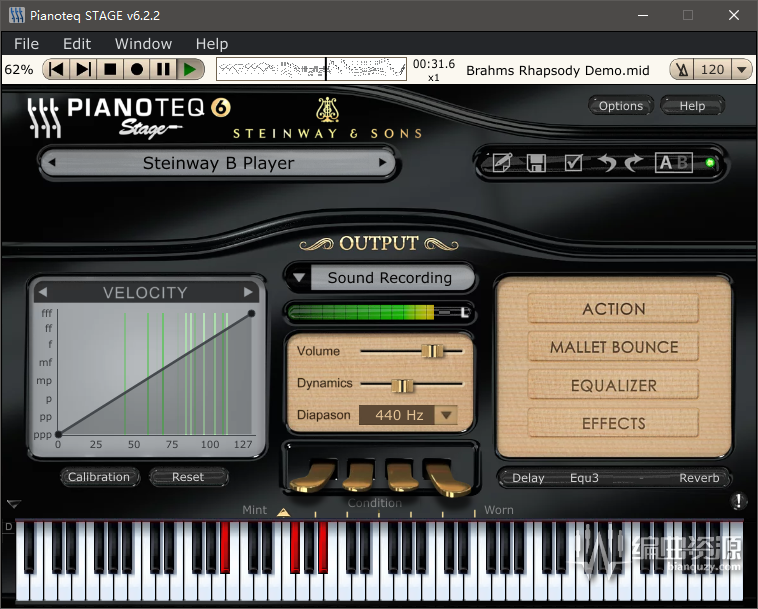
Task: Seek within the MIDI timeline overview
Action: pyautogui.click(x=311, y=69)
